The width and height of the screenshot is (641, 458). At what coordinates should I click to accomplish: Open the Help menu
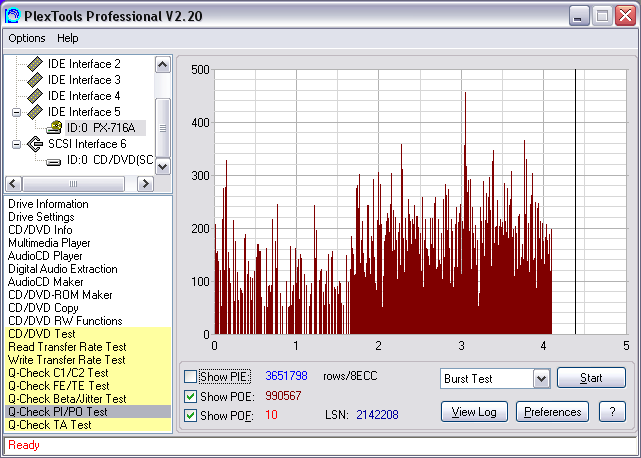click(x=67, y=38)
